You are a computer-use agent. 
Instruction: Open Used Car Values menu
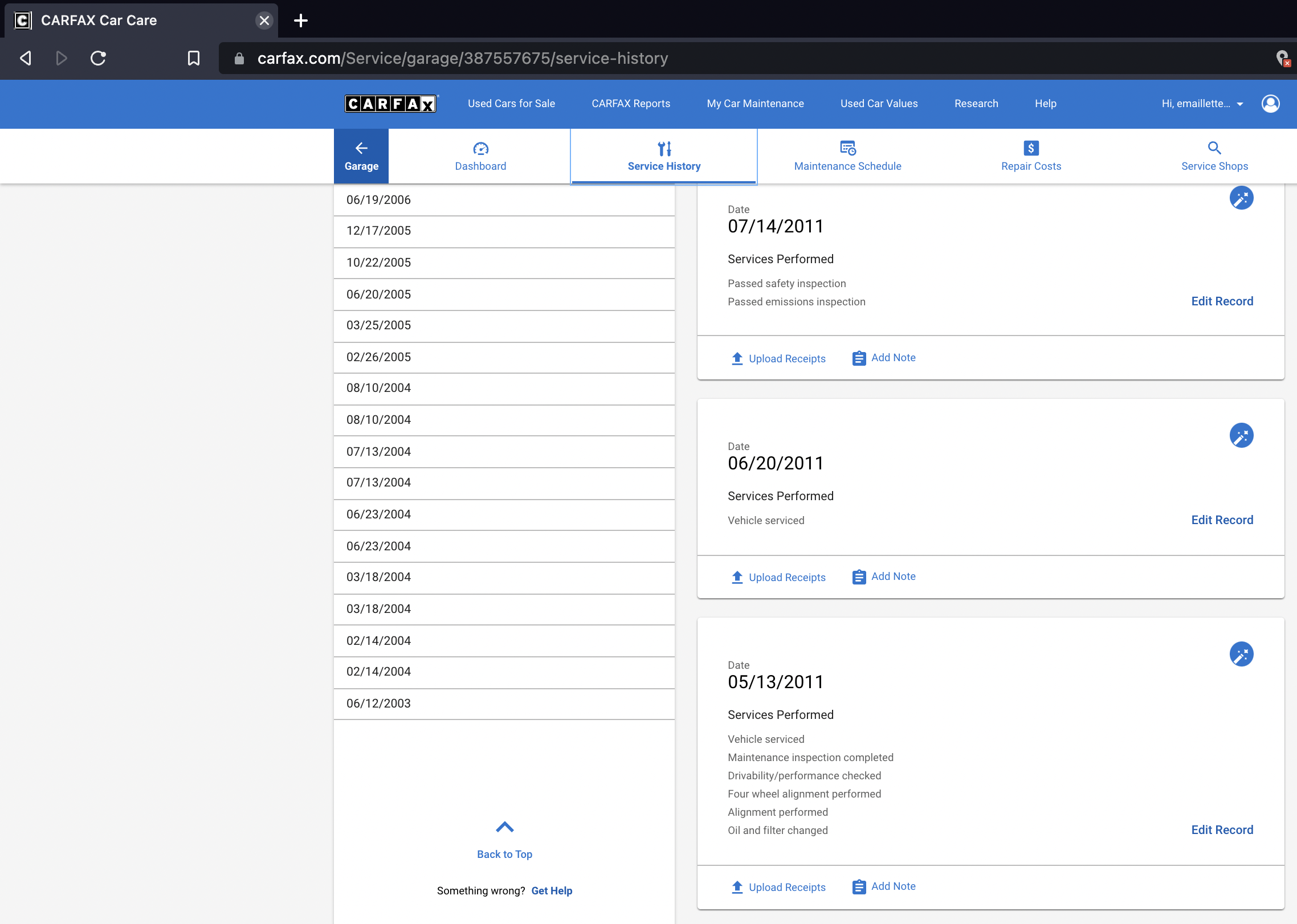pyautogui.click(x=879, y=104)
